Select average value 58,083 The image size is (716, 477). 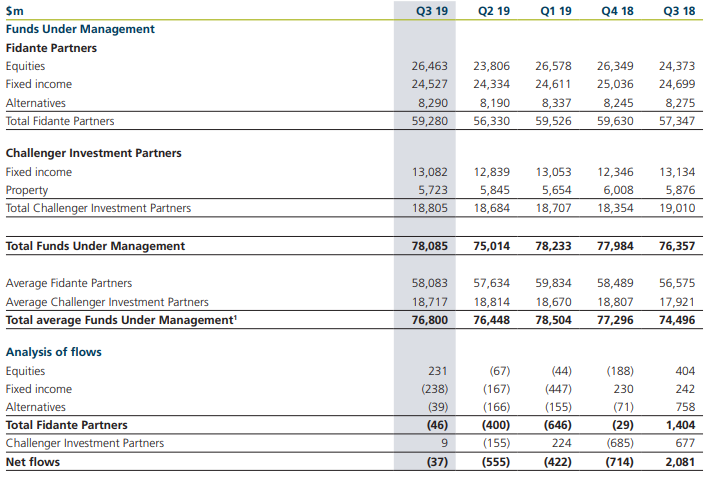(x=429, y=283)
